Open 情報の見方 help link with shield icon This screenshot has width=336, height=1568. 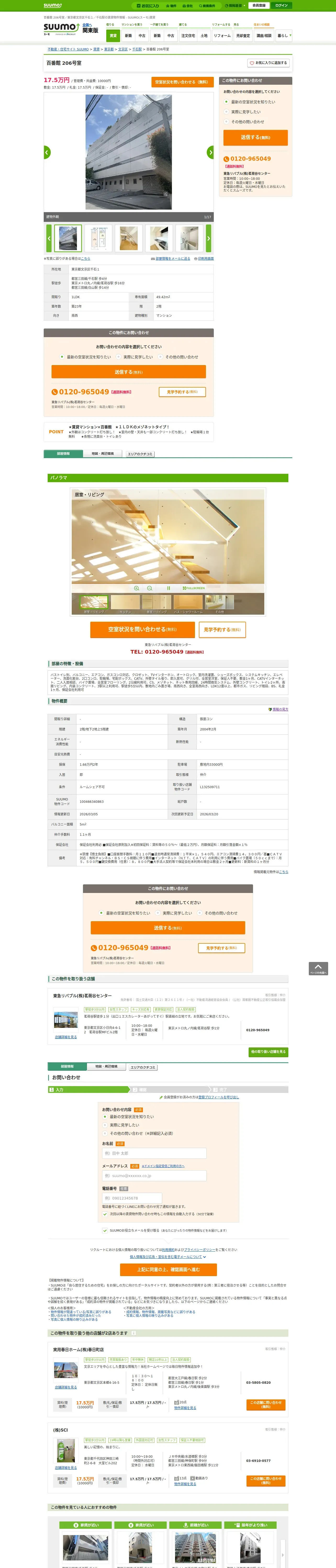pos(278,709)
